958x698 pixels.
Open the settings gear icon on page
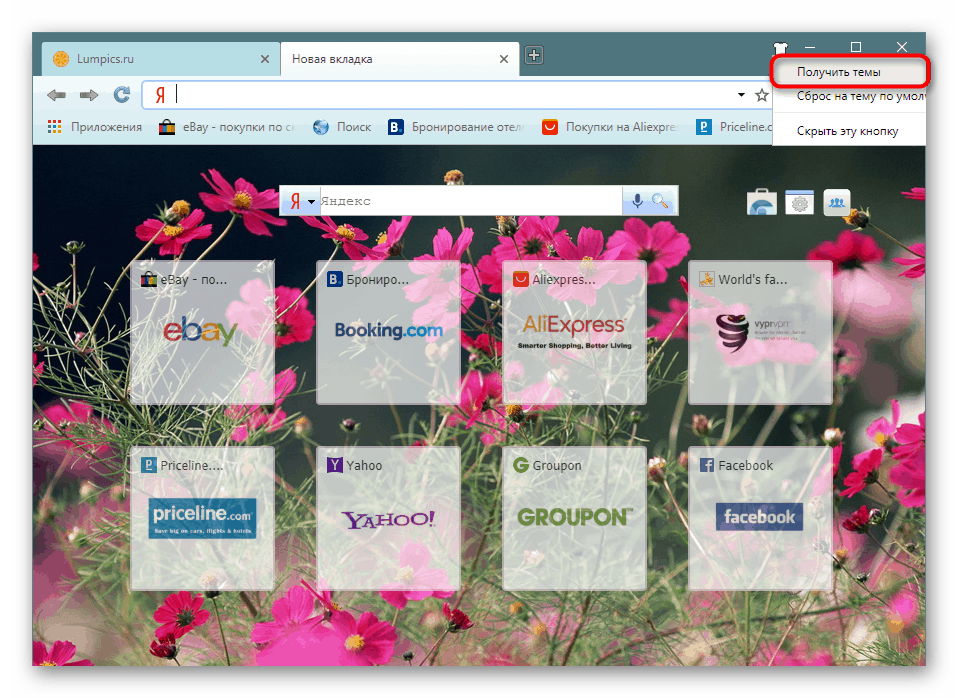point(799,202)
